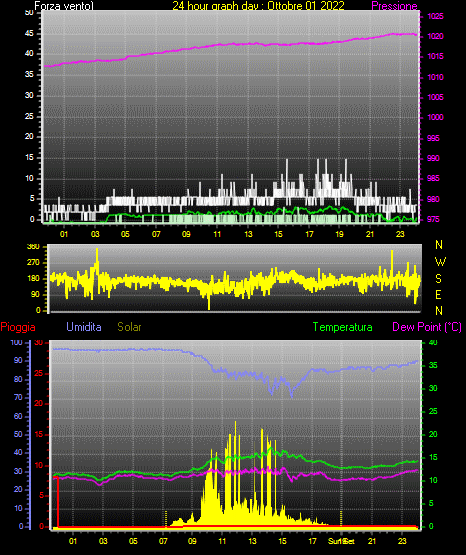Viewport: 466px width, 555px height.
Task: Click the "1015" pressure axis value
Action: (x=435, y=56)
